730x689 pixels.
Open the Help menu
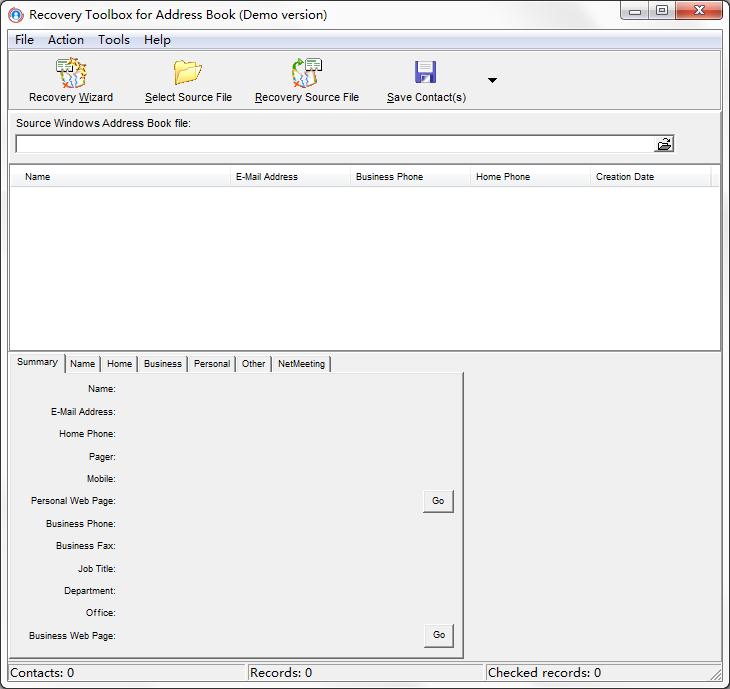(157, 40)
